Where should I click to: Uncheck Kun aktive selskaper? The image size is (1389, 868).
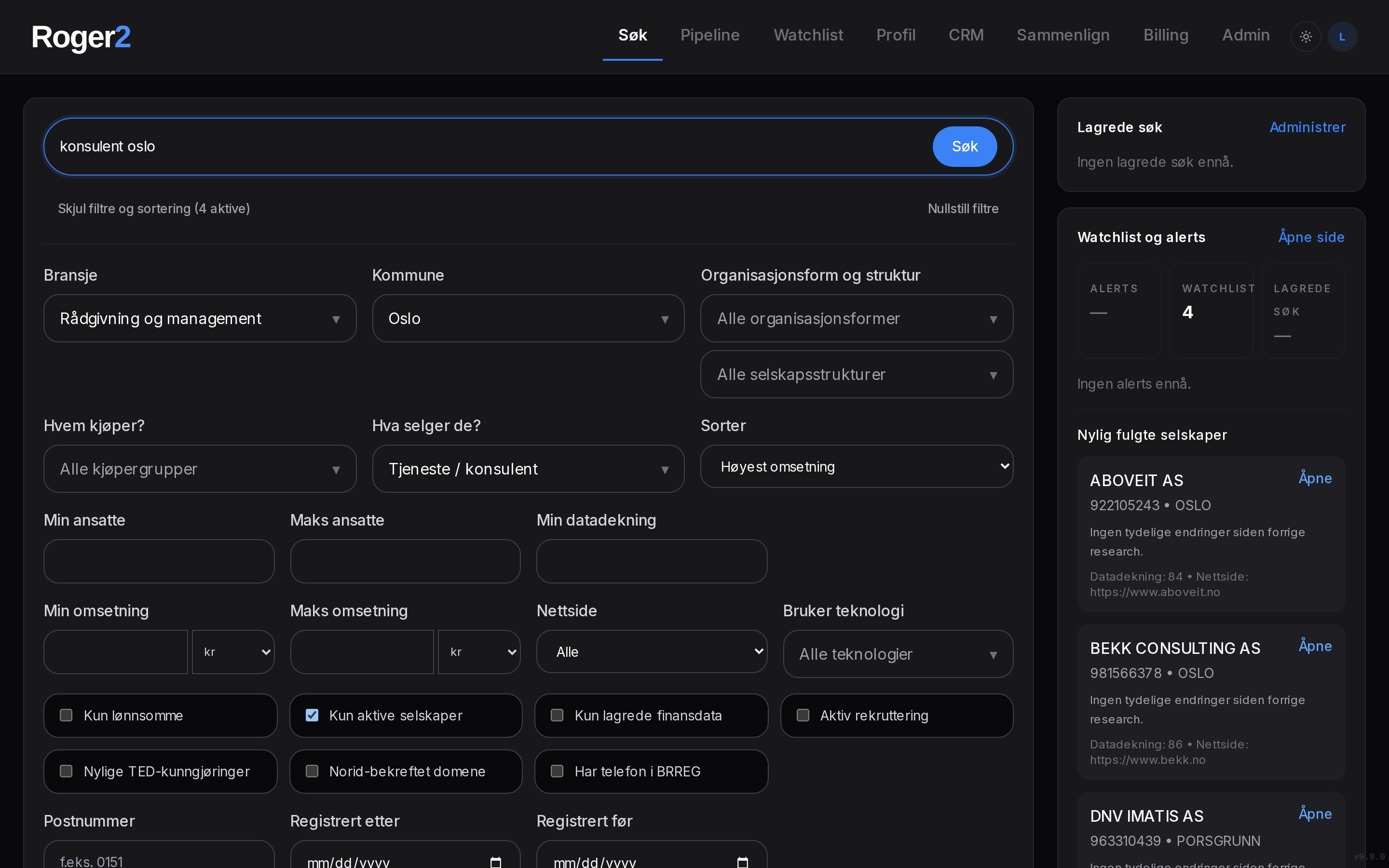[x=312, y=715]
